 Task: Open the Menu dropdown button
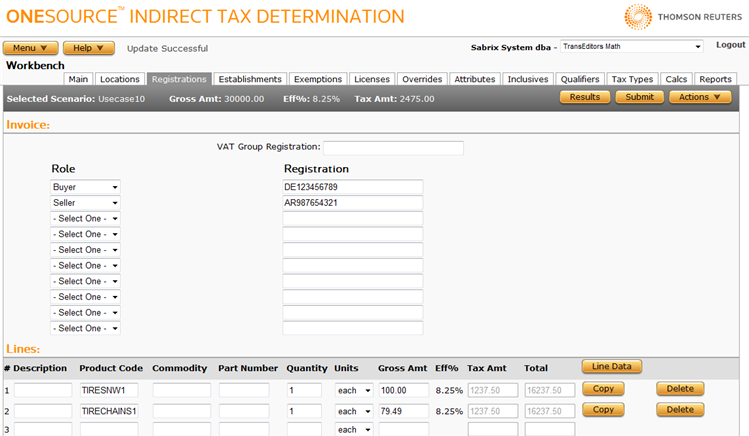point(30,48)
